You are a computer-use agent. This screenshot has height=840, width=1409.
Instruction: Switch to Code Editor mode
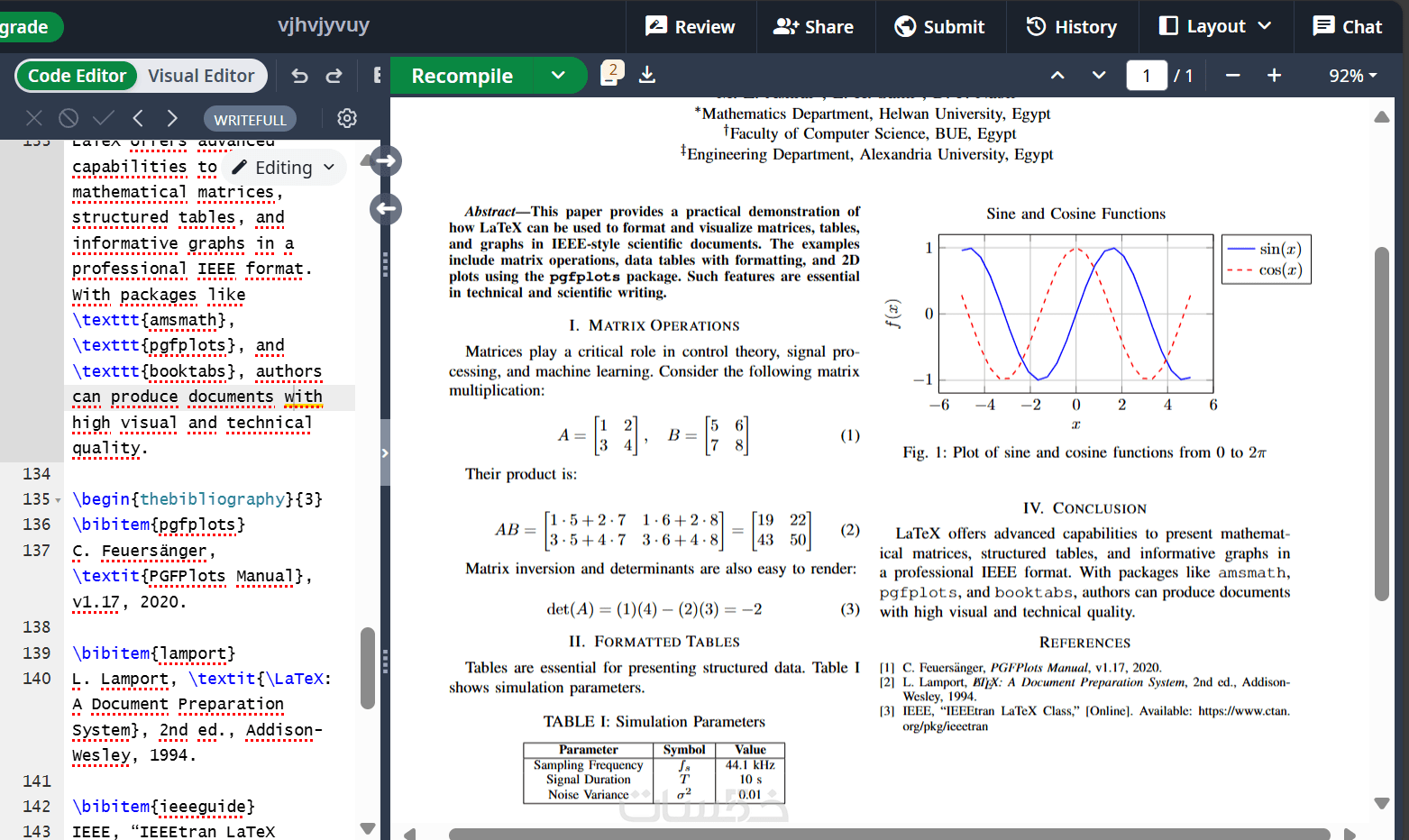[77, 76]
